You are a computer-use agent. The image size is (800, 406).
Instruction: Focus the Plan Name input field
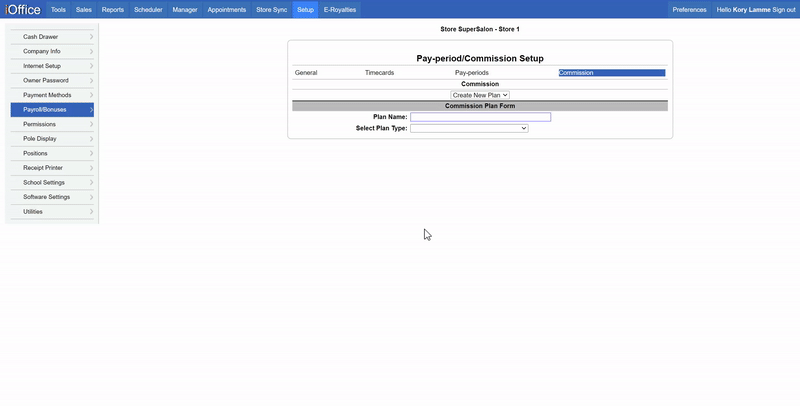[x=481, y=117]
